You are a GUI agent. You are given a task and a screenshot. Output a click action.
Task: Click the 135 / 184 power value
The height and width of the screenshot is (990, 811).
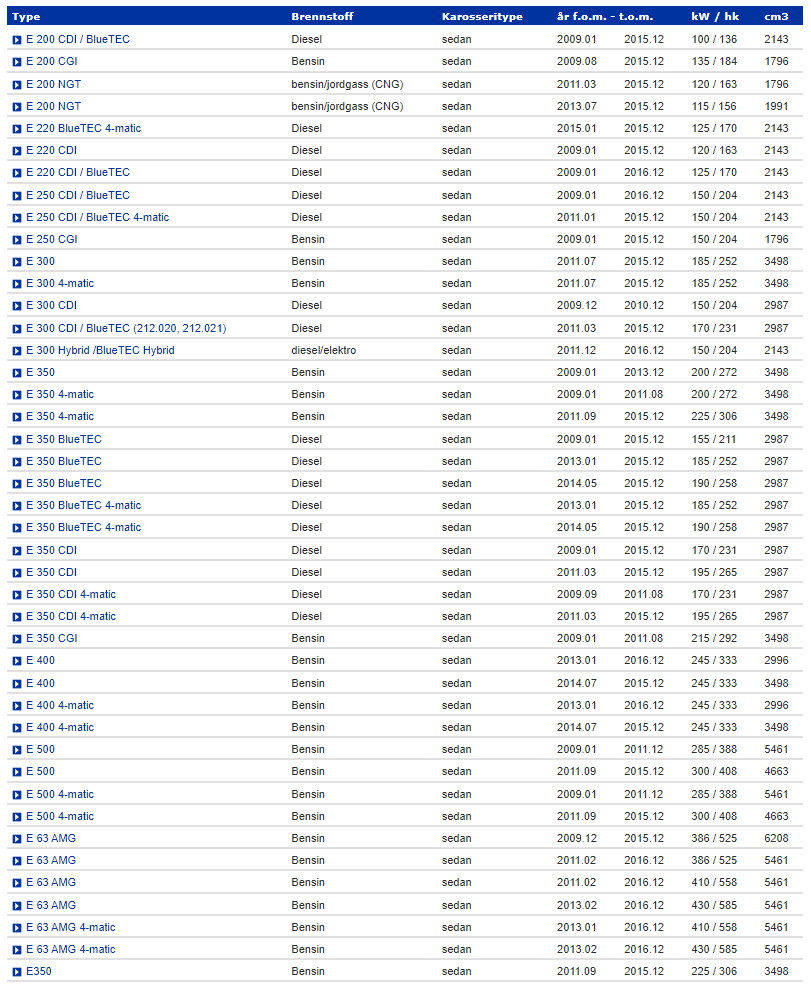714,61
